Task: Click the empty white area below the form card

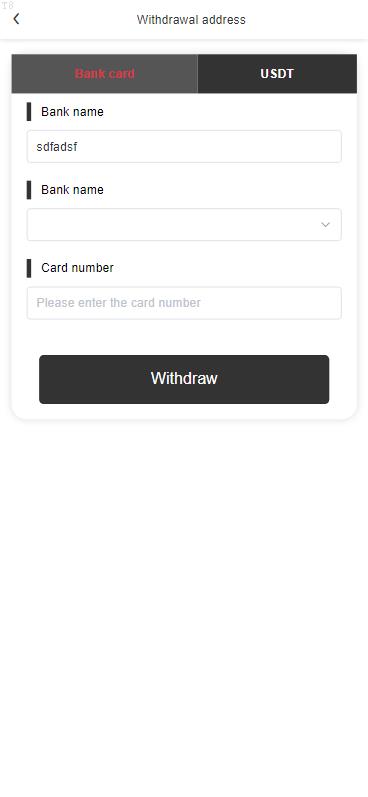Action: pos(184,605)
